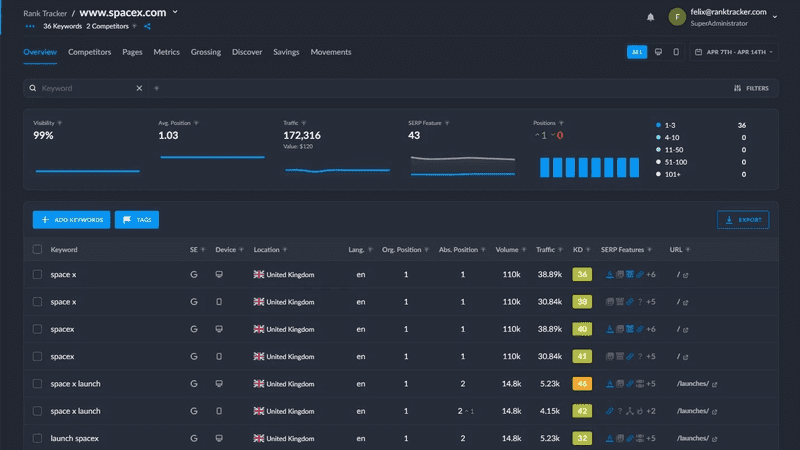Open the Apr 7th - Apr 14th date picker
The height and width of the screenshot is (450, 800).
(734, 52)
